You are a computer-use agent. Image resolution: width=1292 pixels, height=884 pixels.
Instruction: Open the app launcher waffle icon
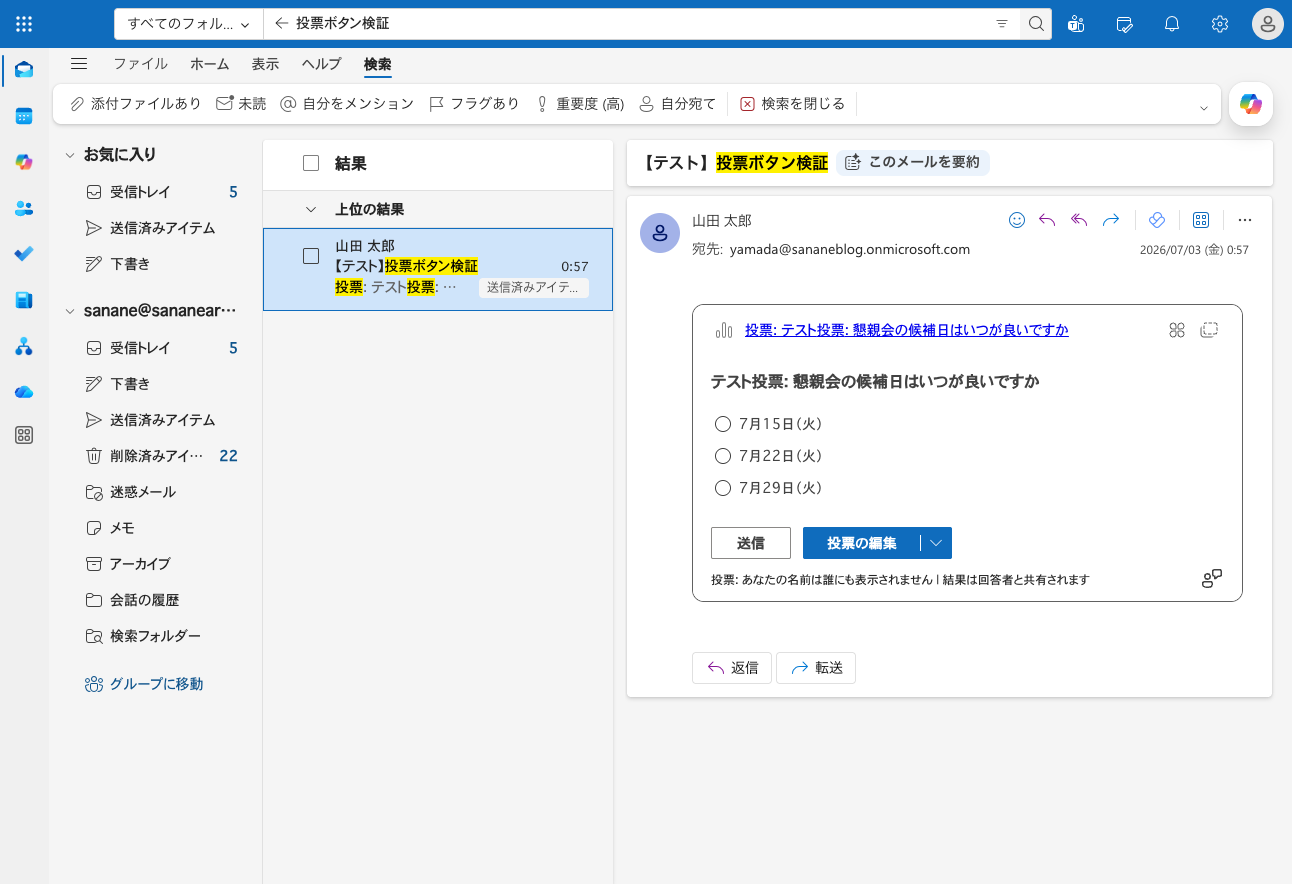pos(24,24)
